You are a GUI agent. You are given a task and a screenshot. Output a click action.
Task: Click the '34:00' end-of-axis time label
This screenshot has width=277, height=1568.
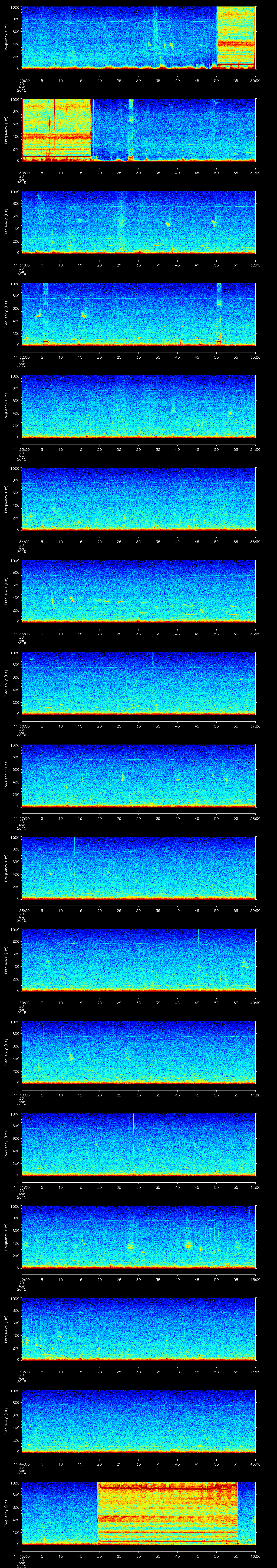256,449
